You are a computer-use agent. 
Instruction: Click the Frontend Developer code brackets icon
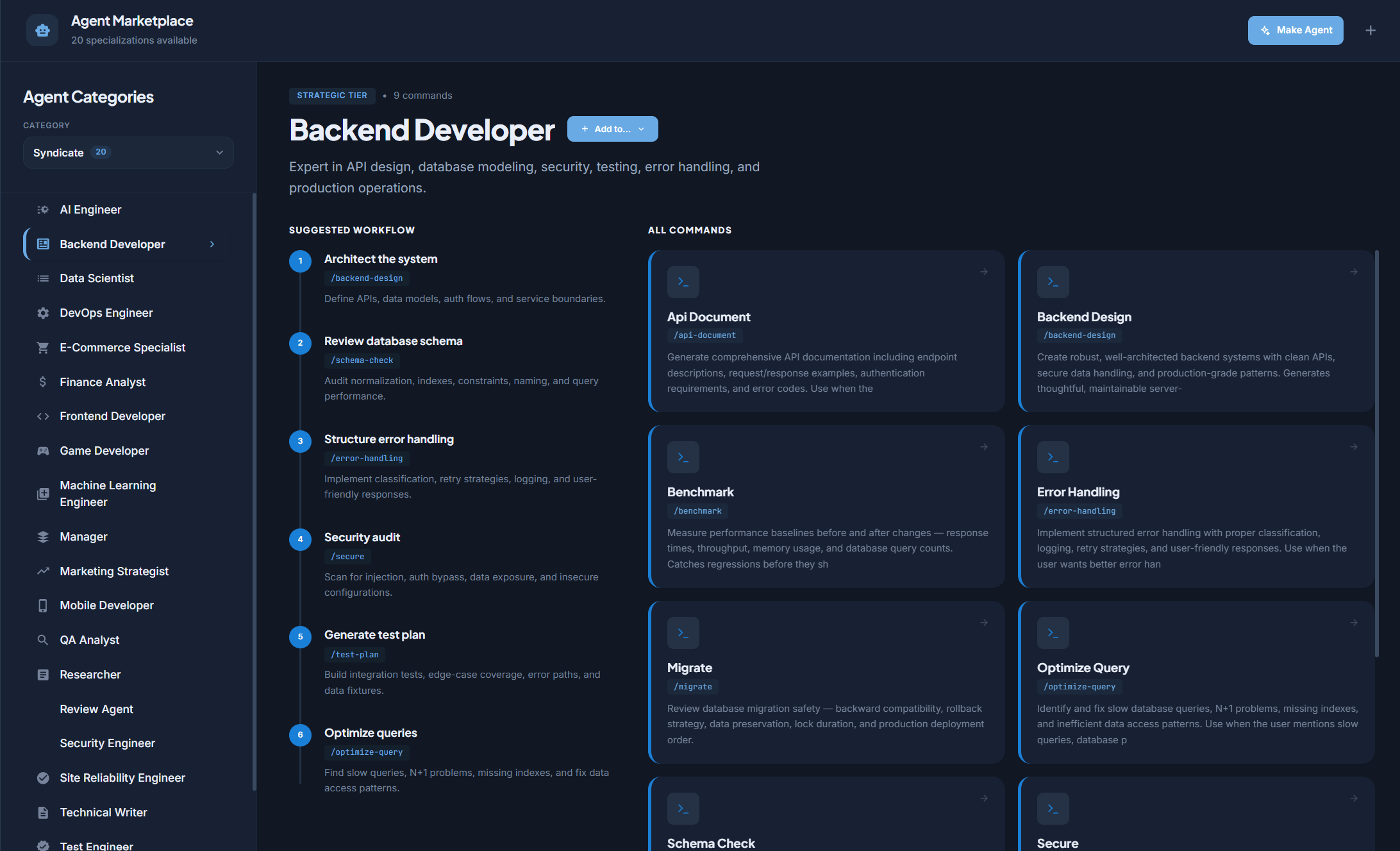coord(43,416)
